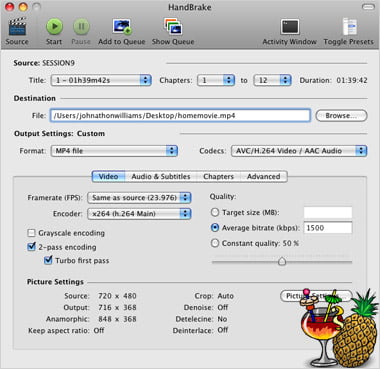Click the Pause toolbar icon
The height and width of the screenshot is (369, 380).
pos(81,27)
